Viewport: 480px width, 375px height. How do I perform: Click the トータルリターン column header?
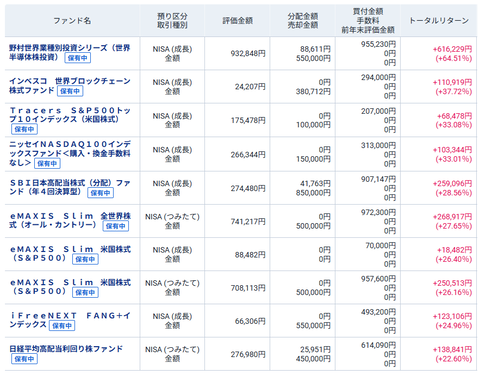439,21
